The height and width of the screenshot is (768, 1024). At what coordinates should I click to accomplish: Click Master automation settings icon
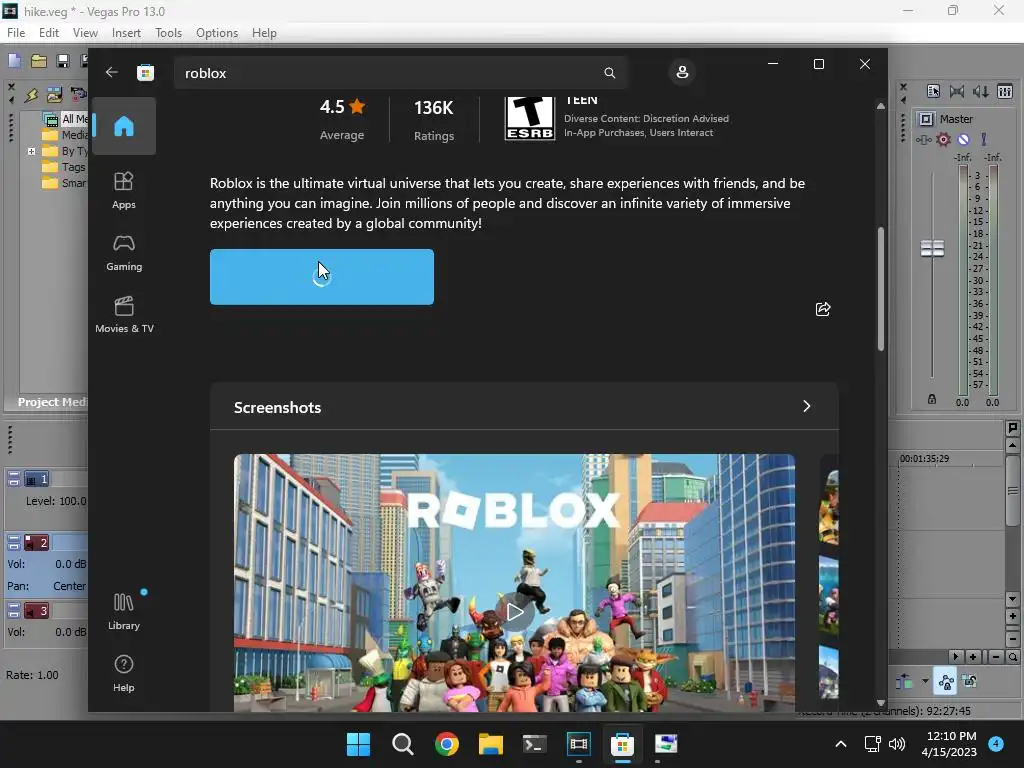click(923, 139)
